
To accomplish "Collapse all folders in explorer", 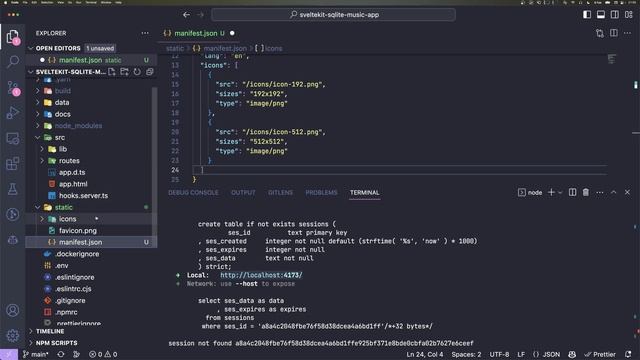I will coord(150,72).
